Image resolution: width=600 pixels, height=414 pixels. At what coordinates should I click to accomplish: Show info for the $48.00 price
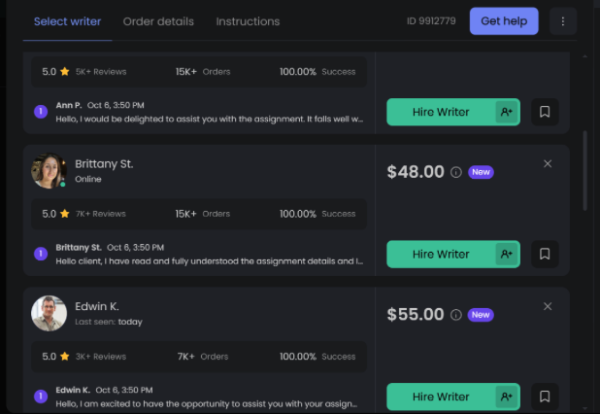click(x=456, y=172)
